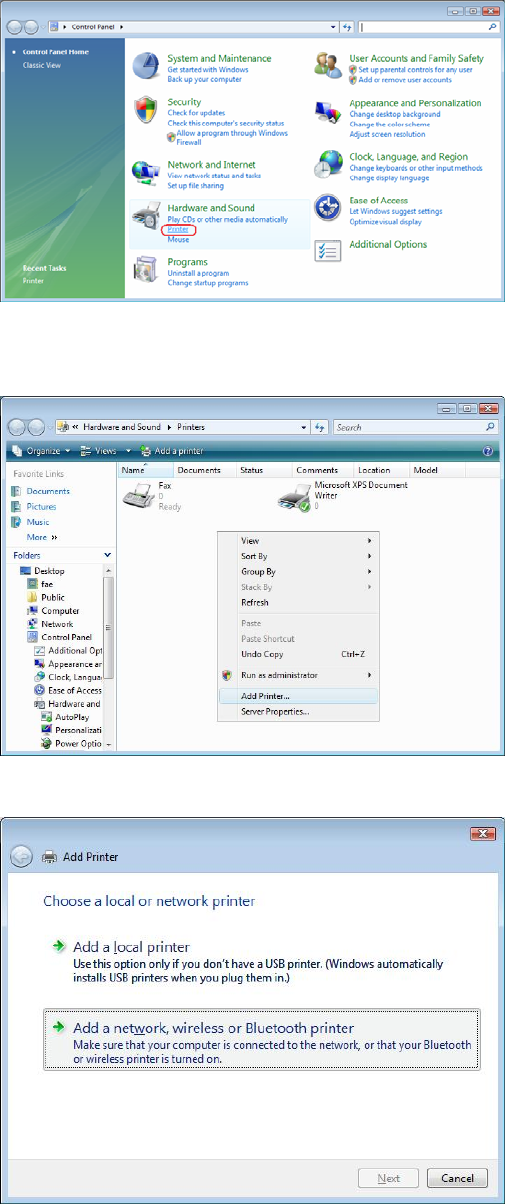Viewport: 505px width, 1204px height.
Task: Select AutoPlay in the Folders tree
Action: [x=70, y=717]
